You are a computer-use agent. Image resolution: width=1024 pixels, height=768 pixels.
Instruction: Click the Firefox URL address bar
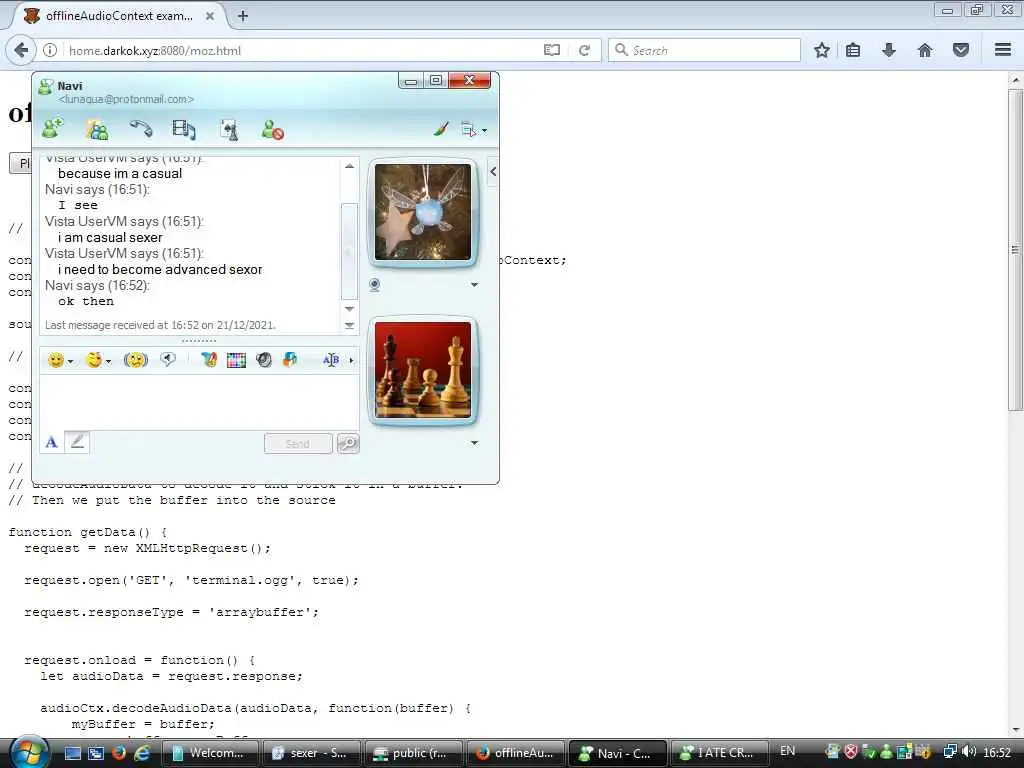coord(300,50)
